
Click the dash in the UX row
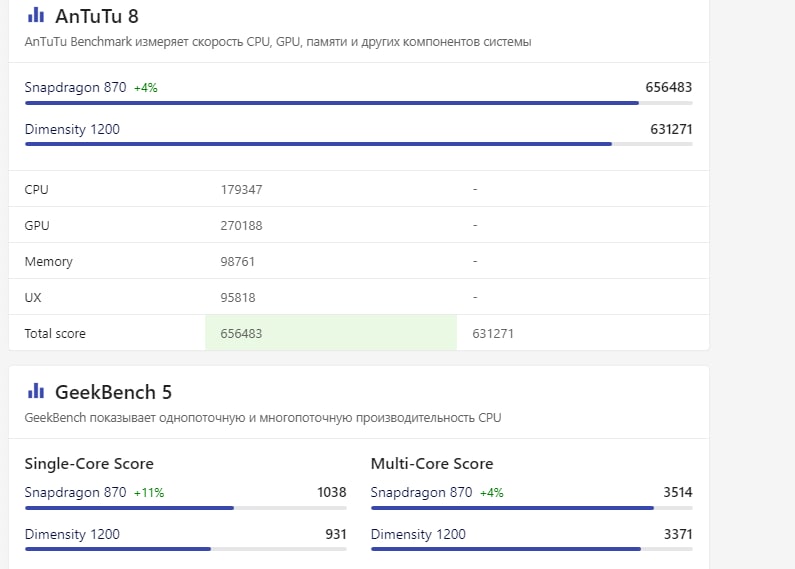[x=475, y=297]
